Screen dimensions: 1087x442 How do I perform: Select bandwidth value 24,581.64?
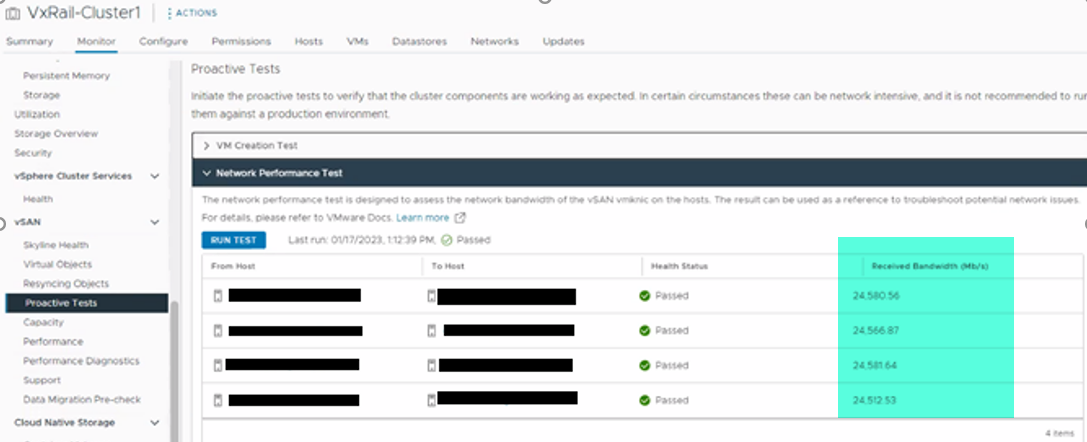pyautogui.click(x=876, y=365)
